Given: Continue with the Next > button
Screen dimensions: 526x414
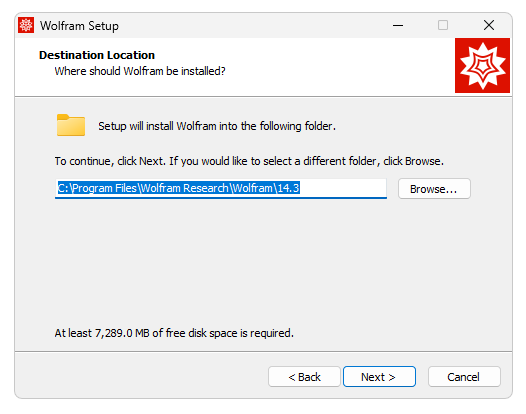Looking at the screenshot, I should 379,377.
